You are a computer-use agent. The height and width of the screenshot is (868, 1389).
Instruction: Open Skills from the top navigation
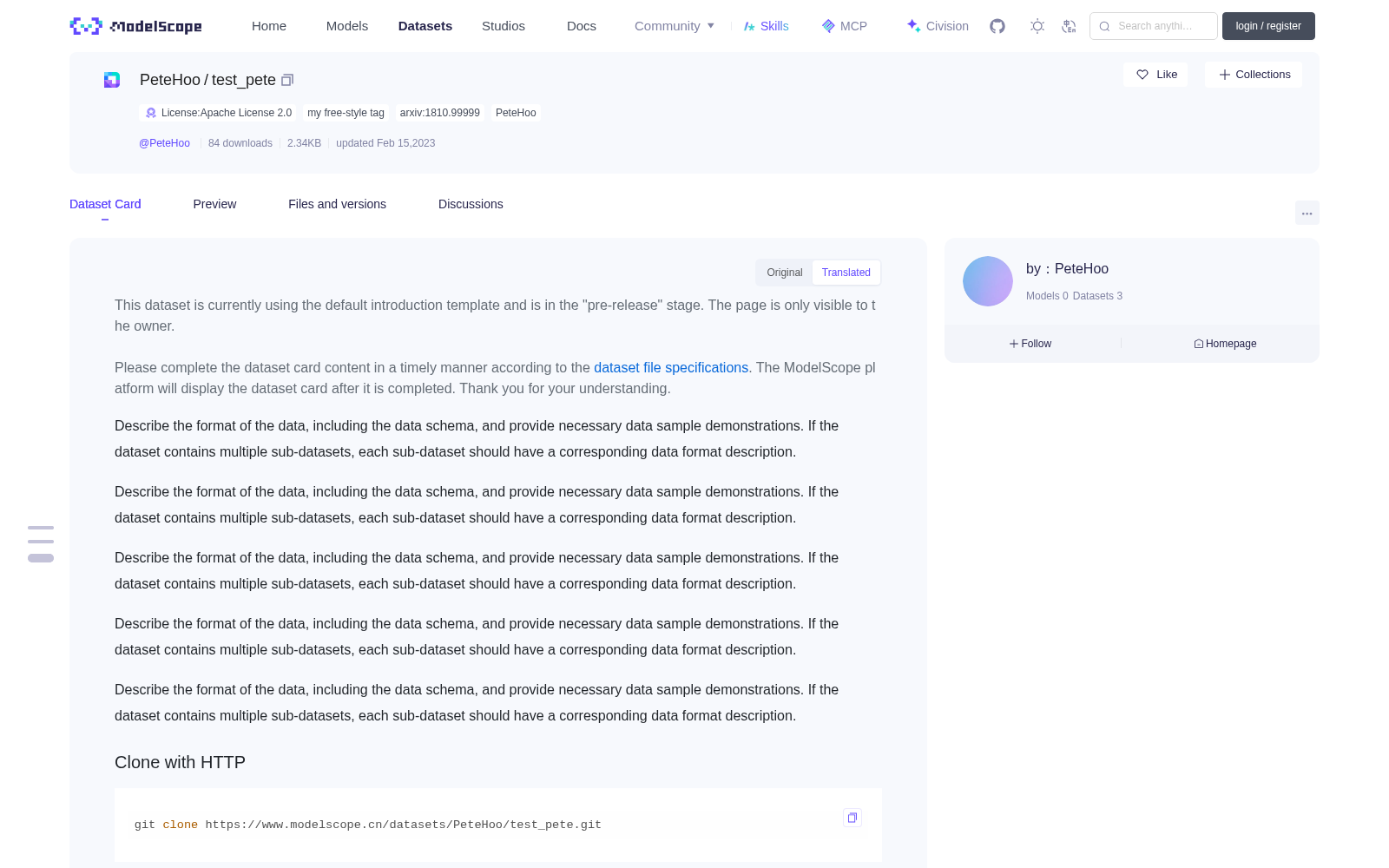point(767,26)
